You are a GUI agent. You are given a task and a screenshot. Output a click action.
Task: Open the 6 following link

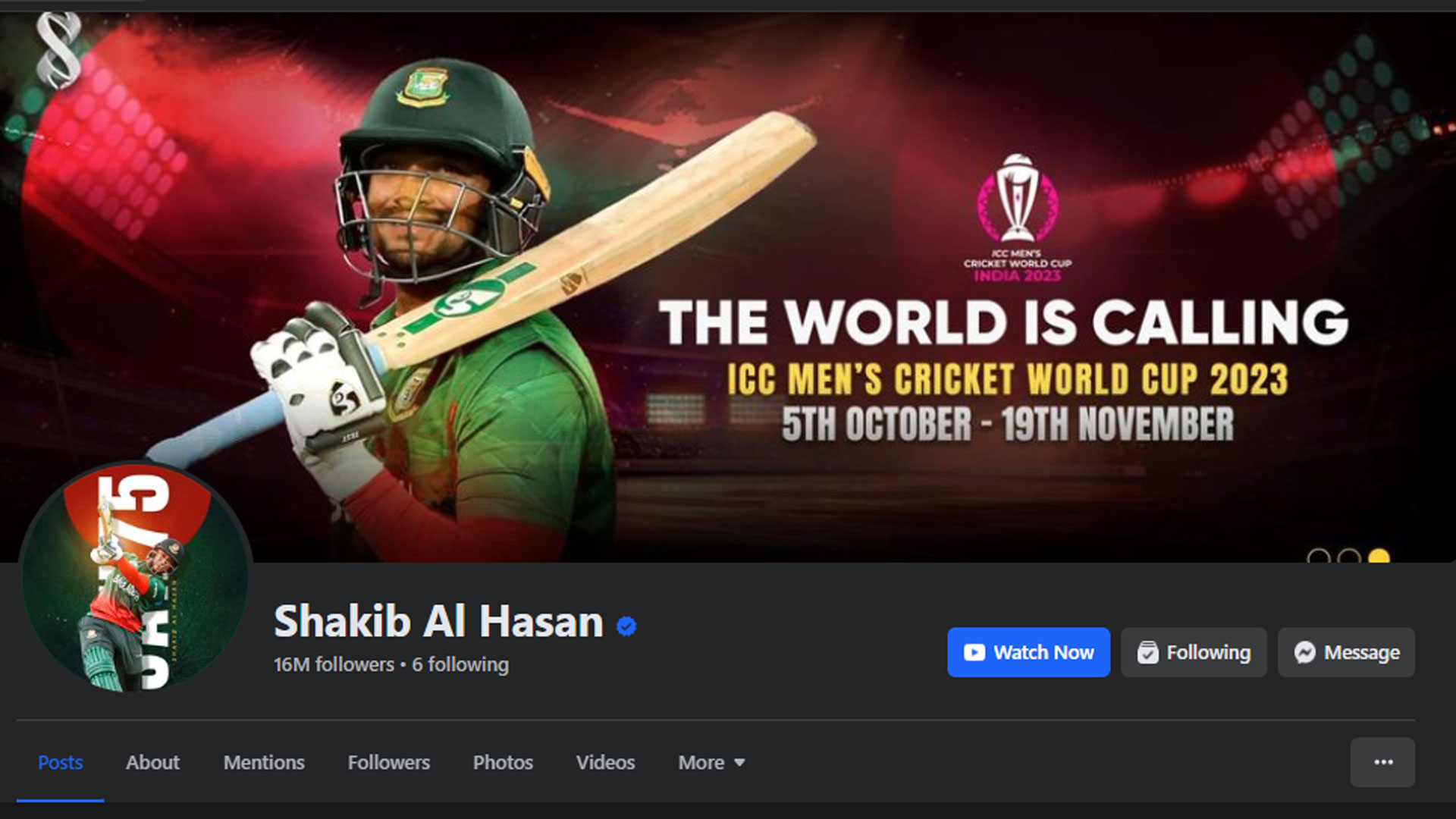460,664
